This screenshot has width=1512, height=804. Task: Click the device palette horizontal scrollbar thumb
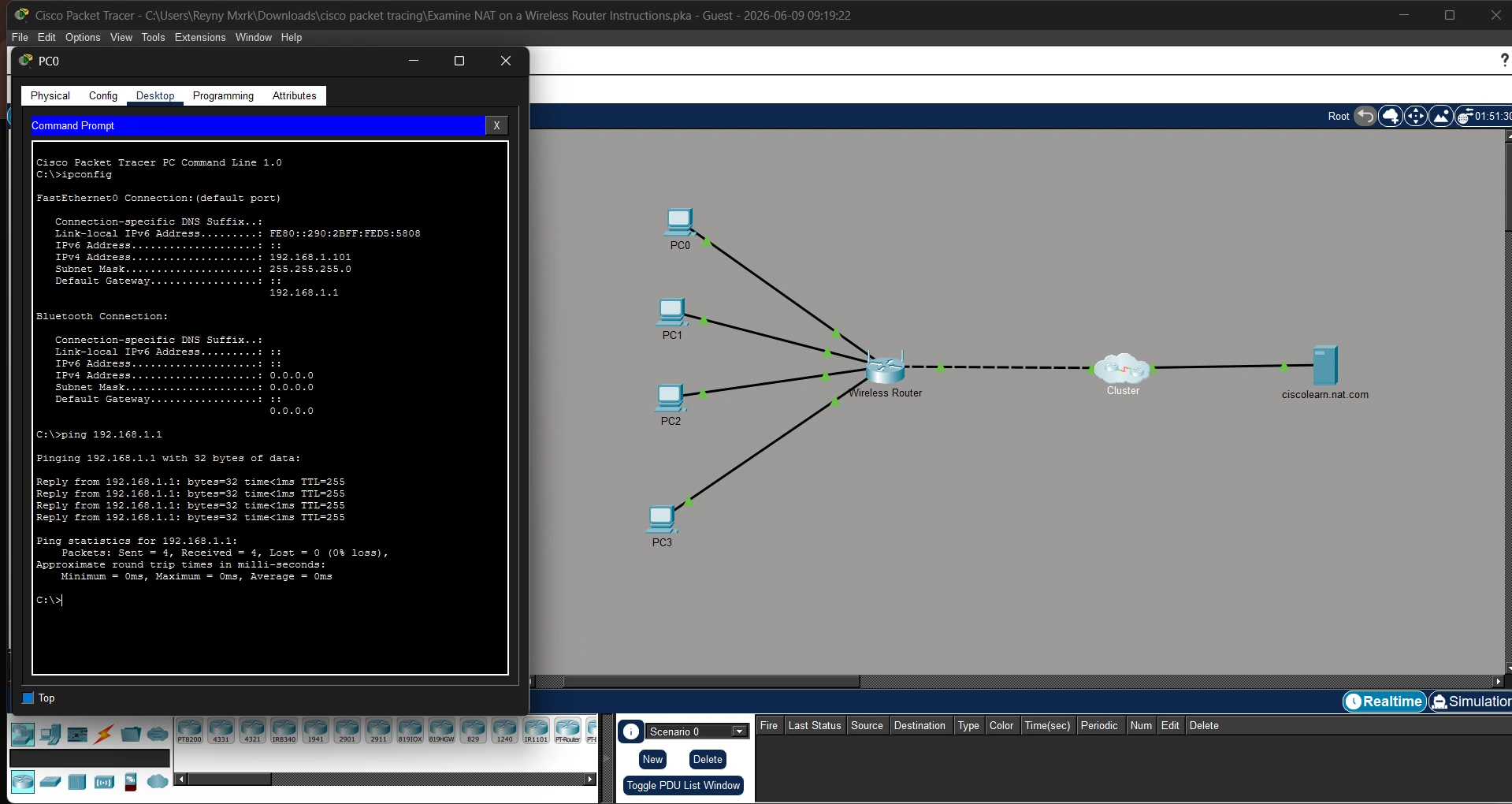pyautogui.click(x=230, y=780)
